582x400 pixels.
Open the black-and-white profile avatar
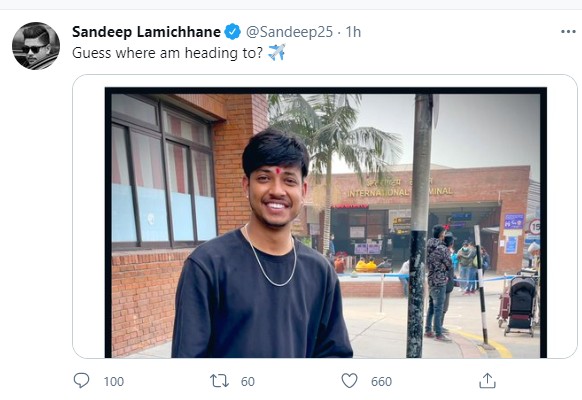click(x=36, y=46)
